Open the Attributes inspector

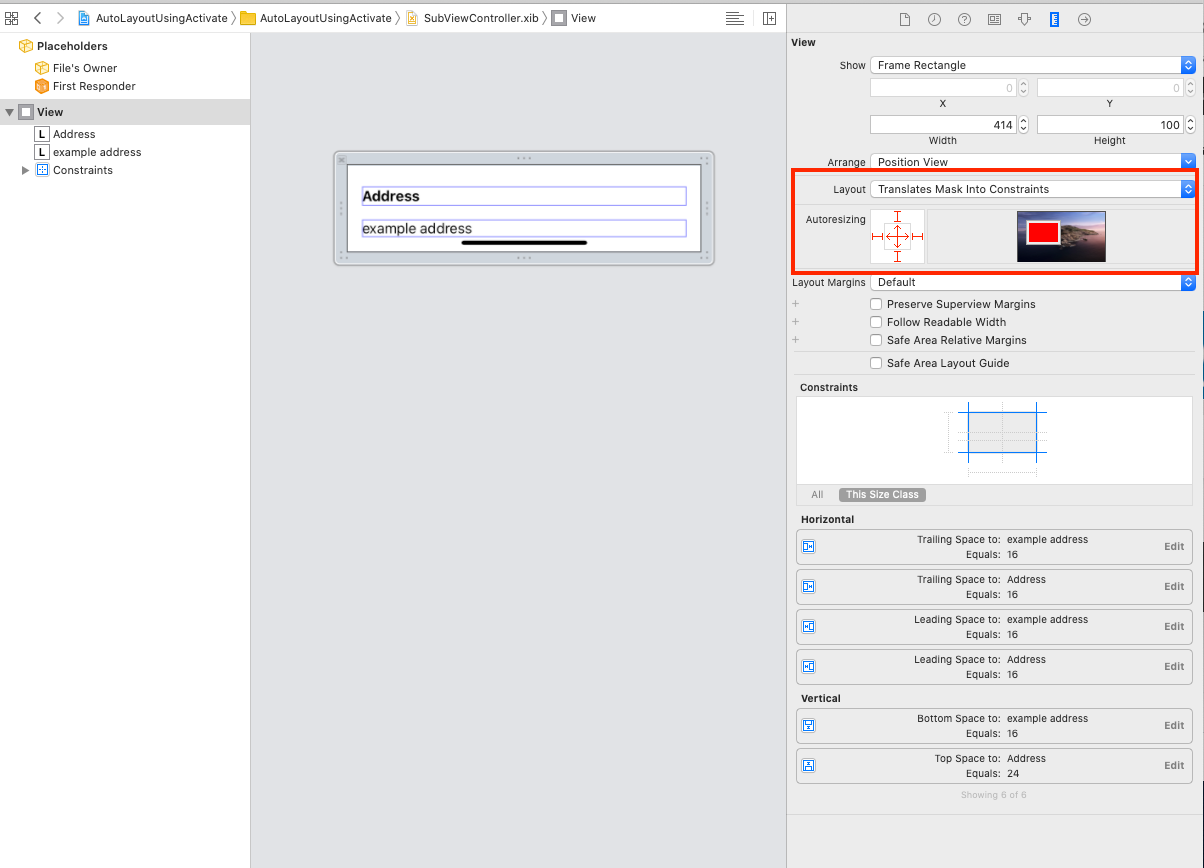click(x=1025, y=18)
